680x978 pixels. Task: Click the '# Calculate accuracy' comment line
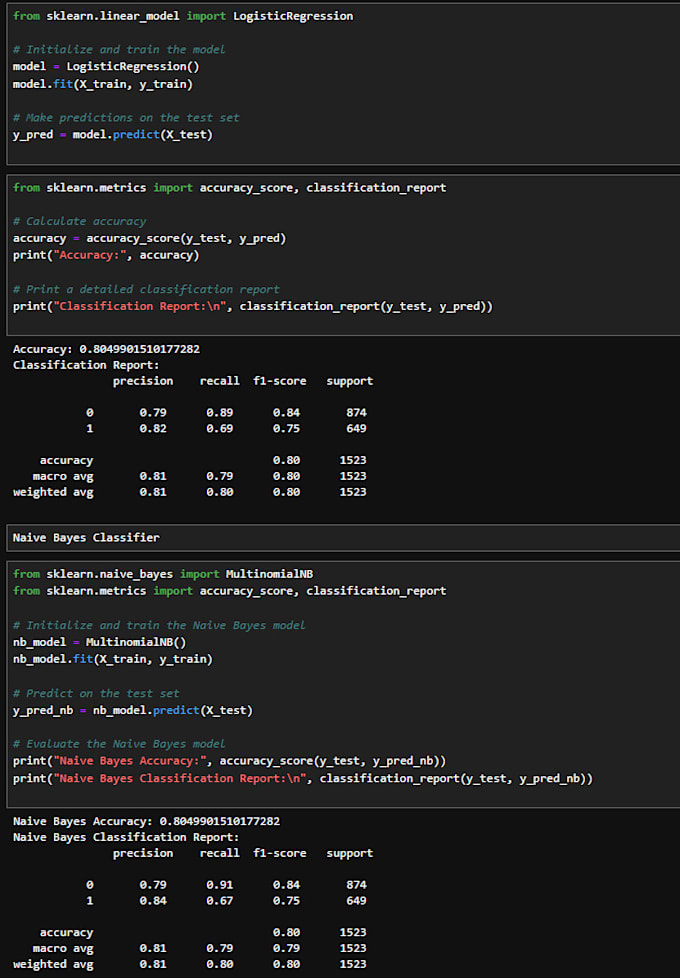point(79,221)
